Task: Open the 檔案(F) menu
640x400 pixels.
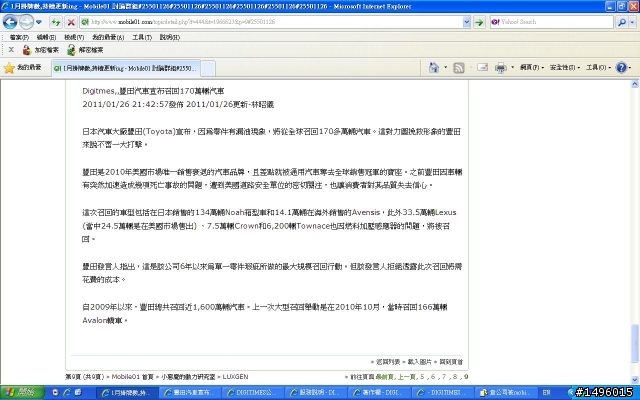Action: coord(19,37)
